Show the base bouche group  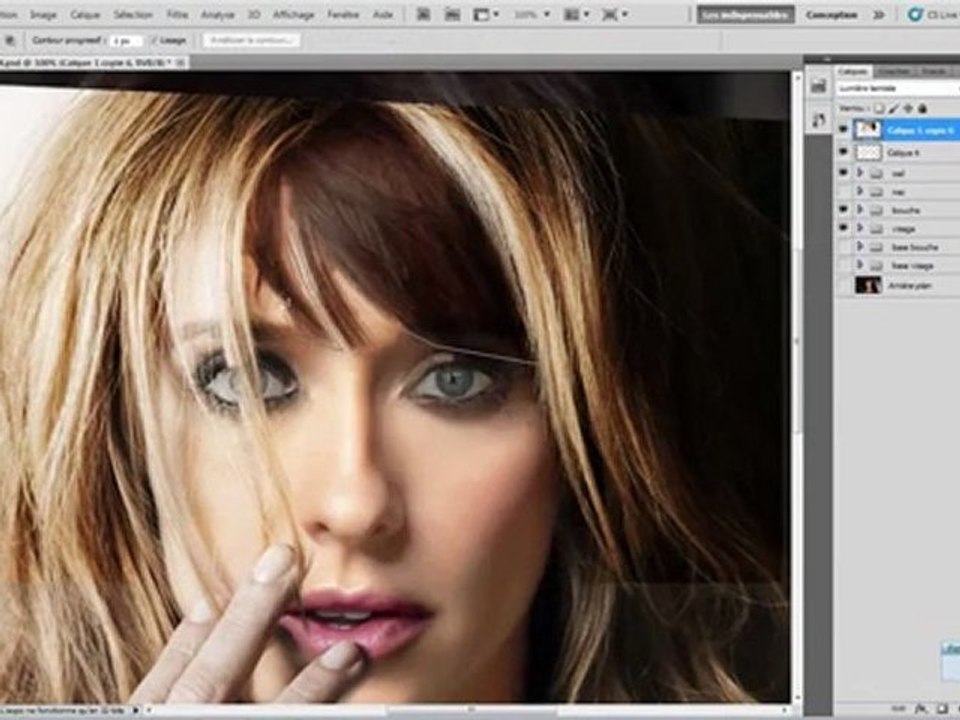(844, 247)
